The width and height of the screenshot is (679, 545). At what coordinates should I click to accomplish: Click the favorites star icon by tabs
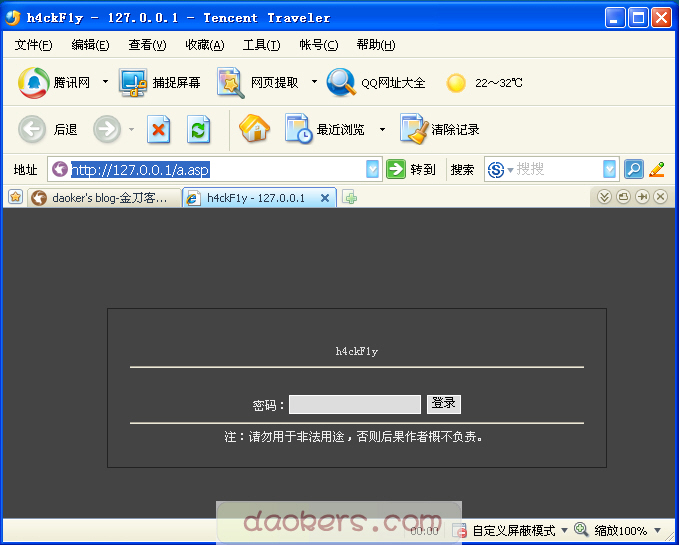point(15,197)
